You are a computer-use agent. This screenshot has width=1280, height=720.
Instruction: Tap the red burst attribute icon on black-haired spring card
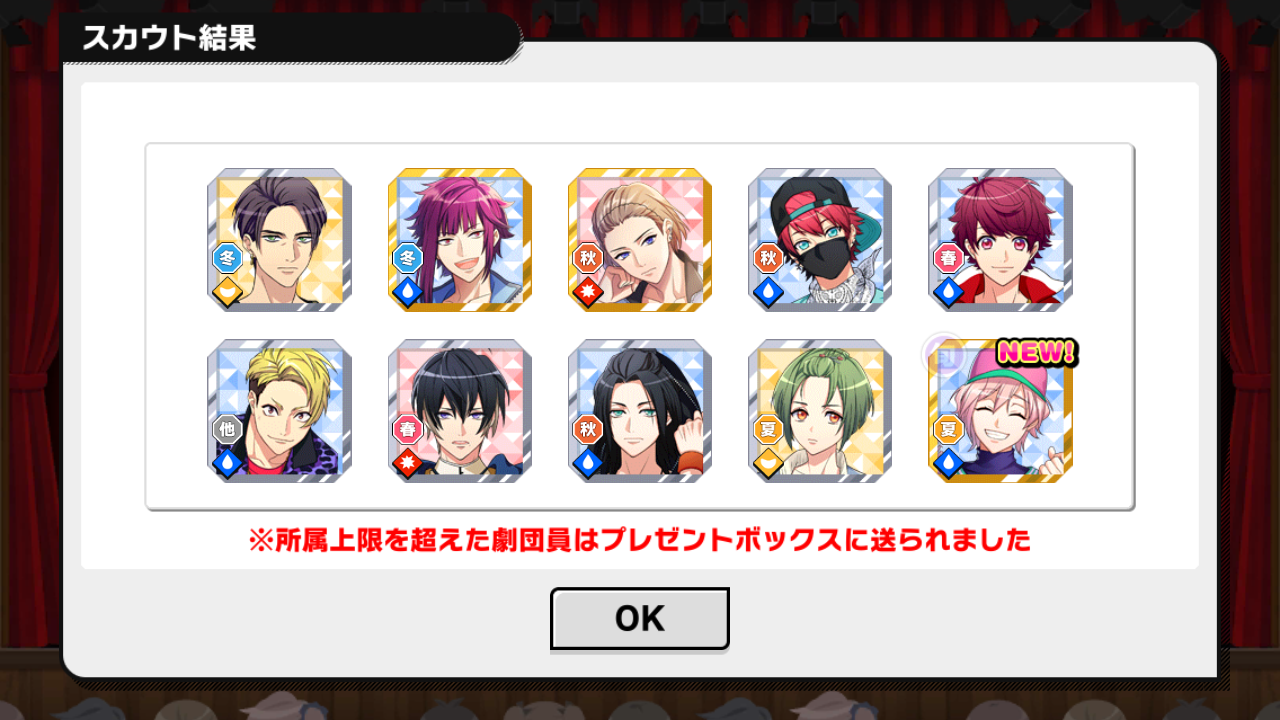click(407, 463)
